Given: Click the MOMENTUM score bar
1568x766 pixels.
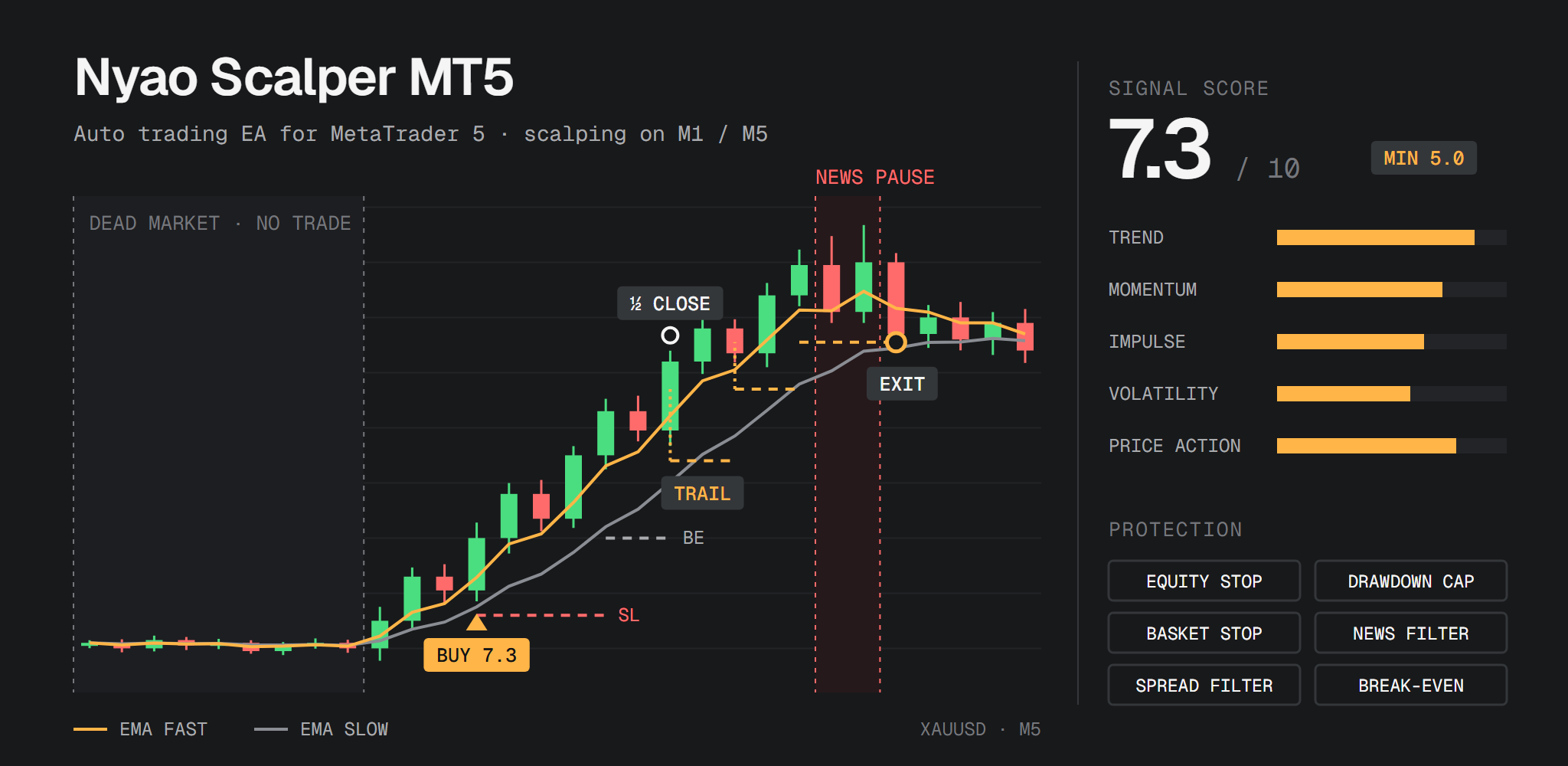Looking at the screenshot, I should (x=1391, y=290).
